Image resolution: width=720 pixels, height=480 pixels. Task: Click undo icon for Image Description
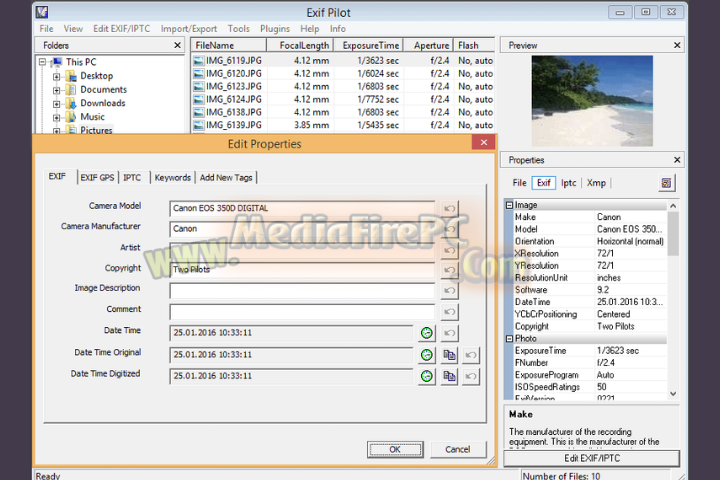click(x=450, y=291)
